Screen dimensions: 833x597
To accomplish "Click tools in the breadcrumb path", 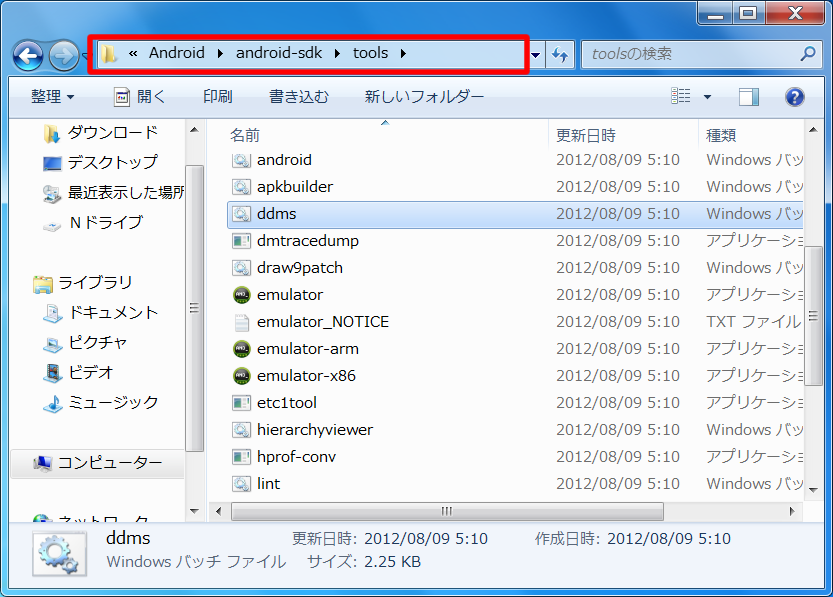I will [x=370, y=53].
